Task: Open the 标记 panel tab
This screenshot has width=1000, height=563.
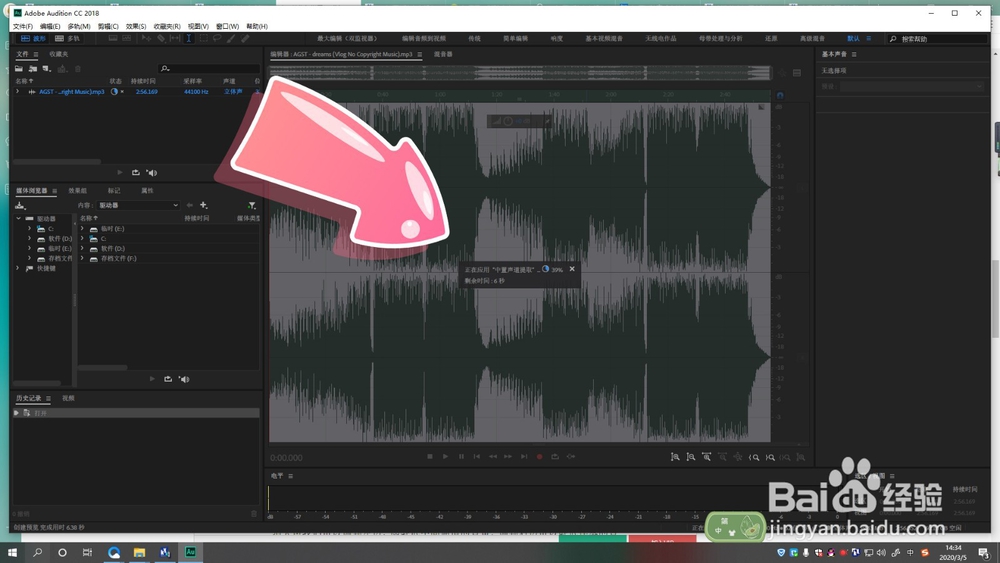Action: [114, 191]
